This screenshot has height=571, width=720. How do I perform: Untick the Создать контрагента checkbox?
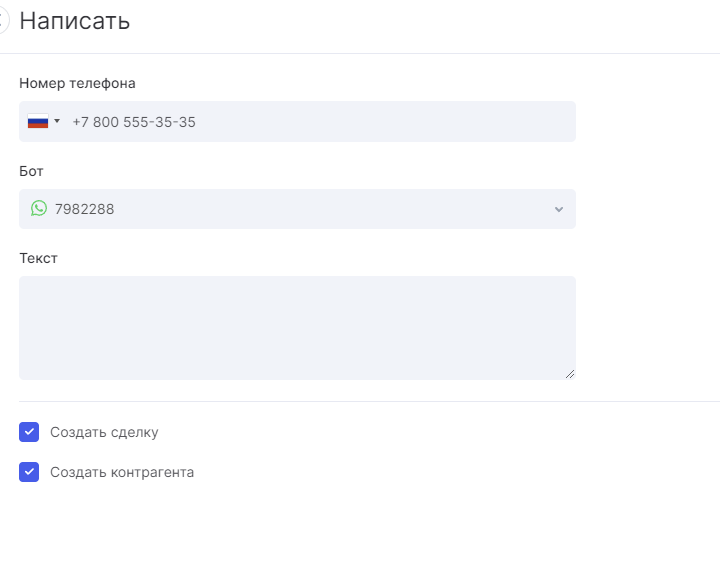[x=29, y=472]
